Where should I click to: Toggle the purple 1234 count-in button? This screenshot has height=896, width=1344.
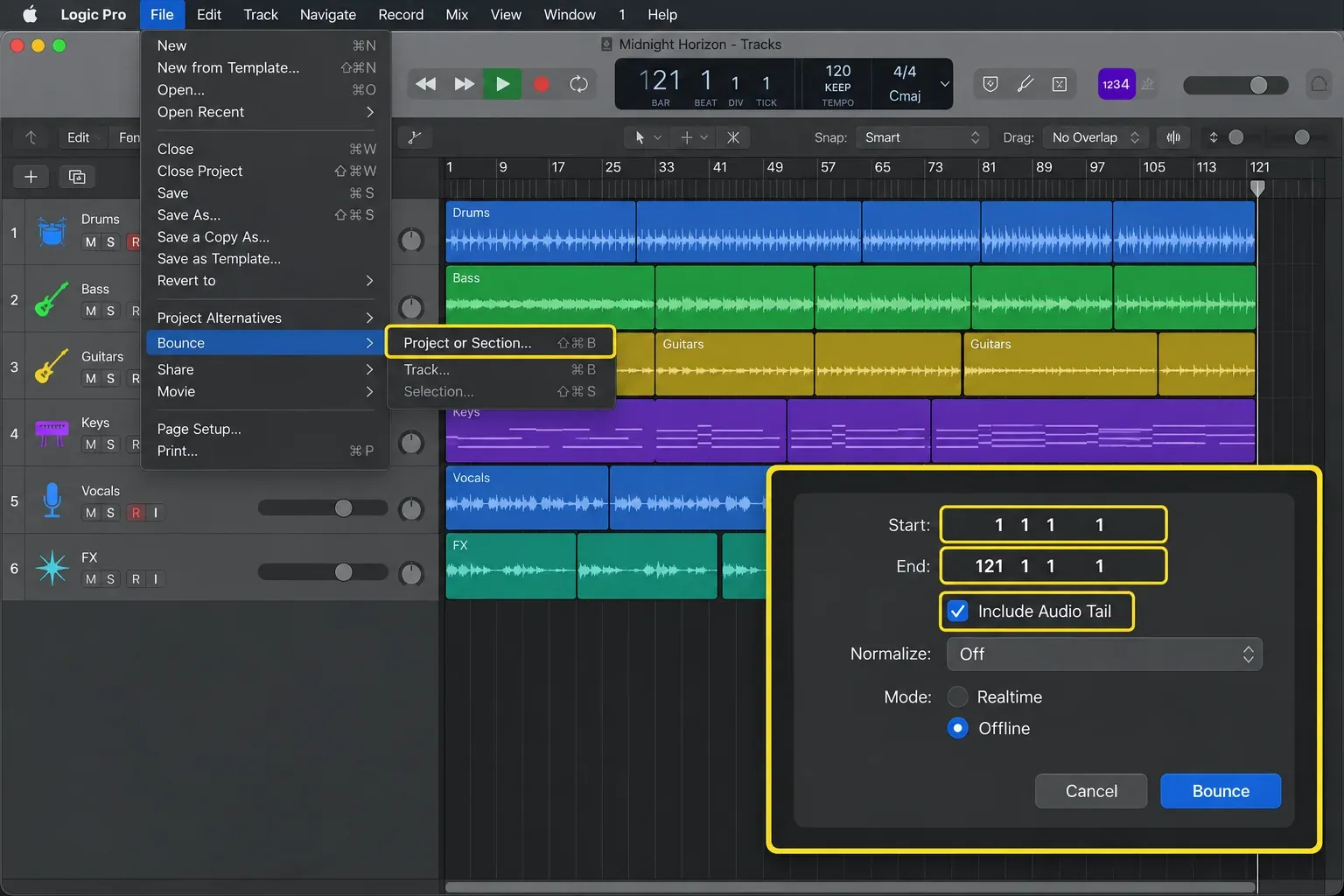click(x=1116, y=84)
